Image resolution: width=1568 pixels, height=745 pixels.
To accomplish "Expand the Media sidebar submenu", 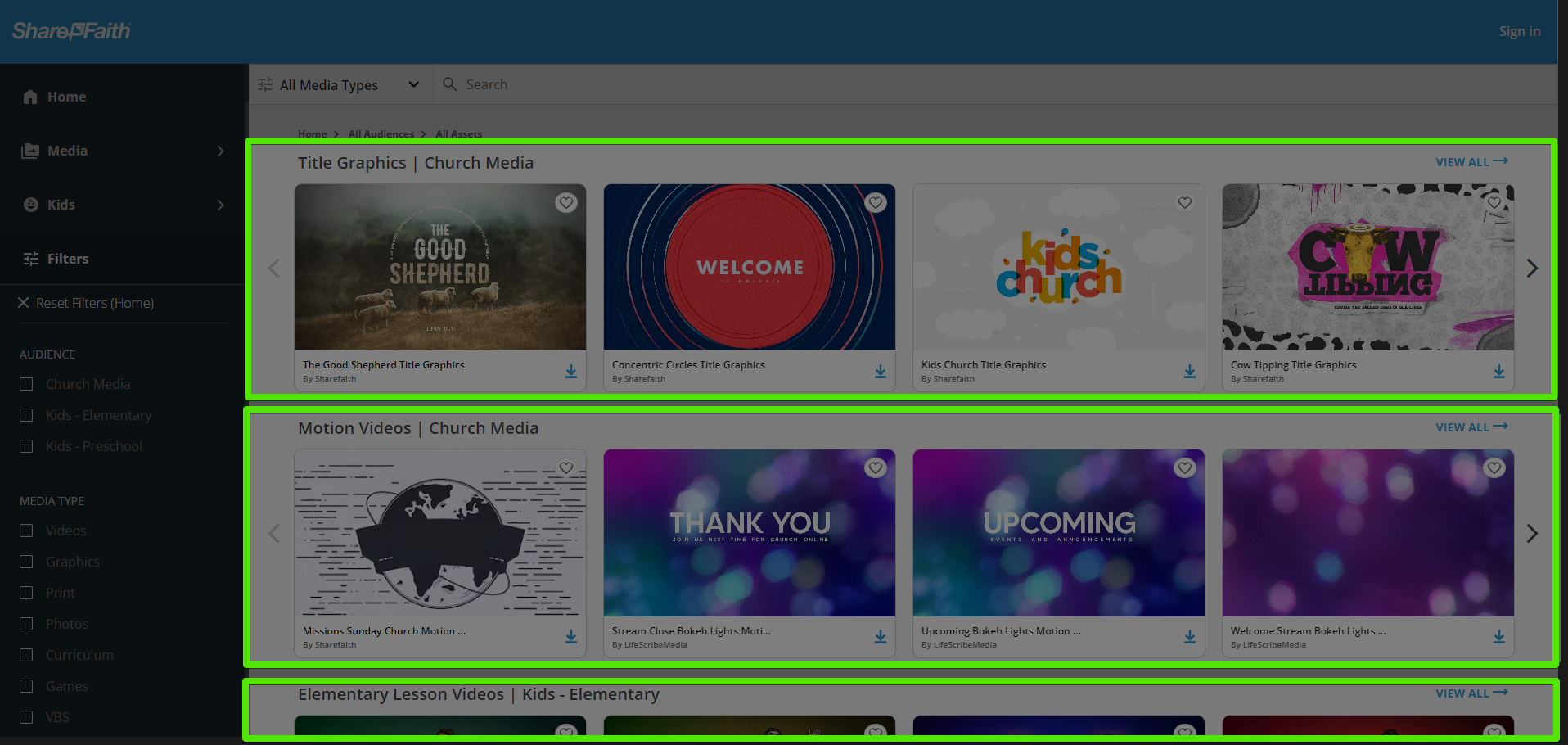I will point(219,151).
